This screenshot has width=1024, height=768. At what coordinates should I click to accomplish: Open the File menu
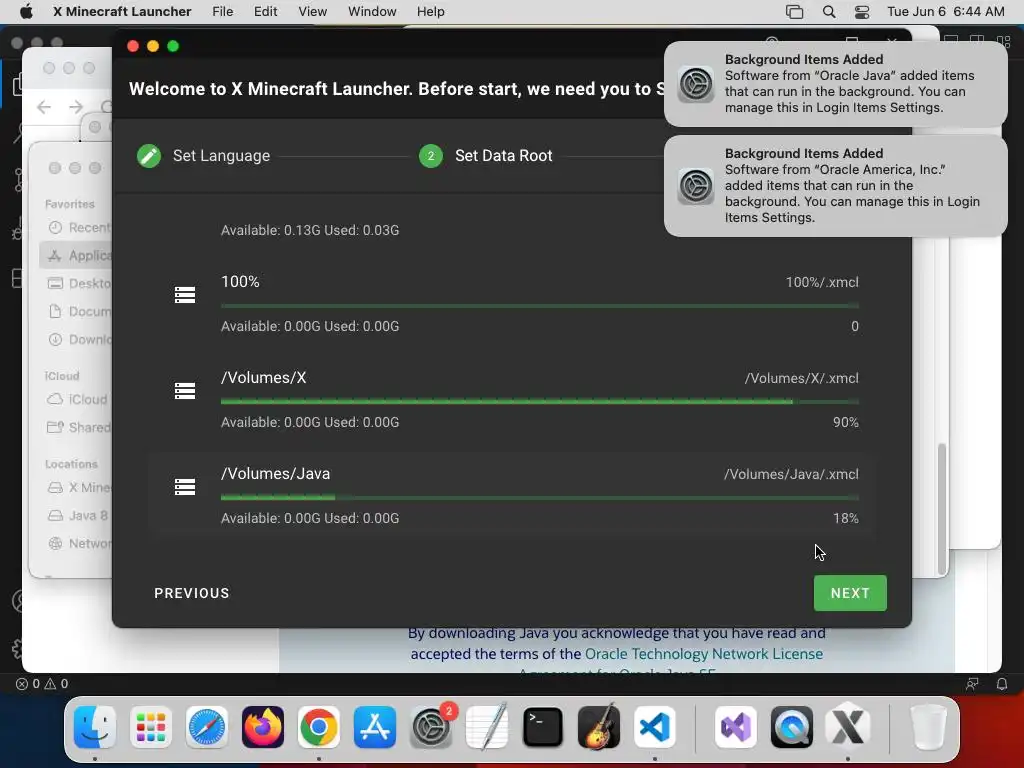[223, 12]
